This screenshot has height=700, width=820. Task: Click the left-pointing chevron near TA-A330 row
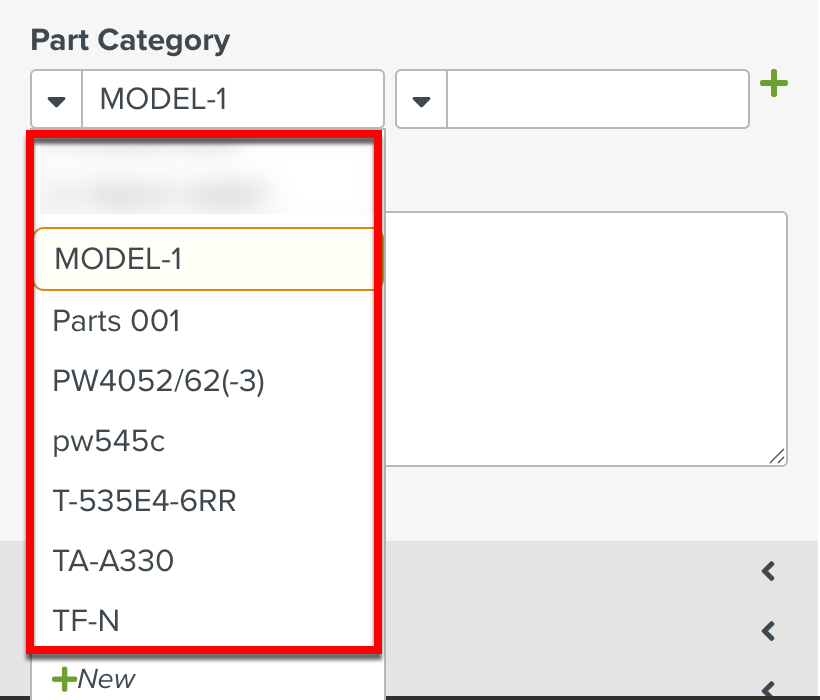767,571
